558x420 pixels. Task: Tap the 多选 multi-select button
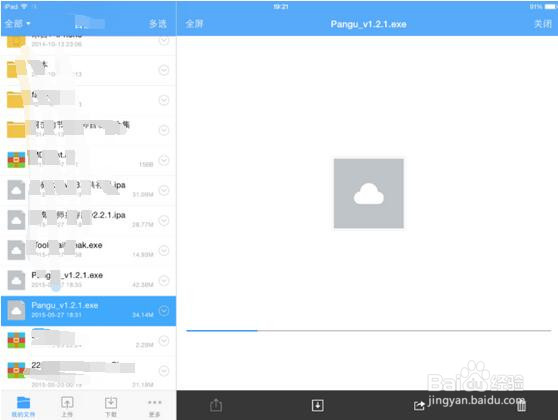click(x=158, y=24)
